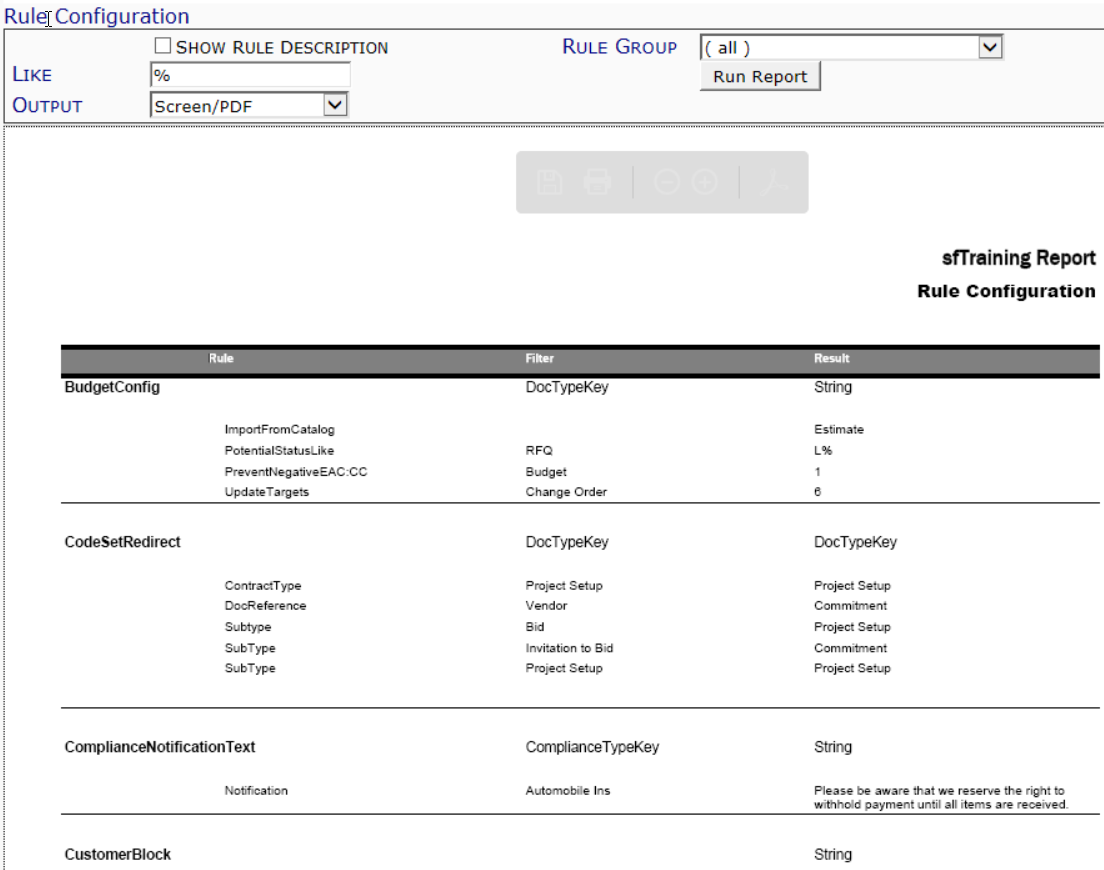Screen dimensions: 1104x870
Task: Open the Rule Group dropdown
Action: pos(851,47)
